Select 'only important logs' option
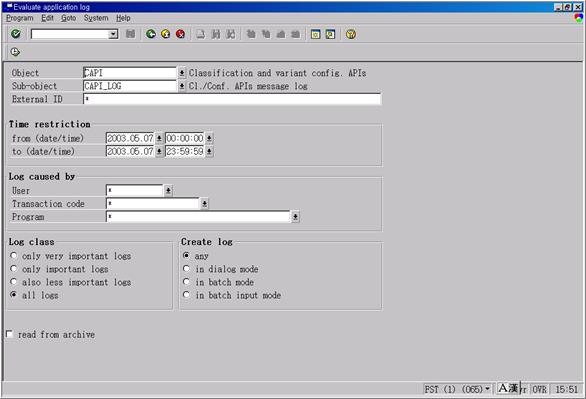This screenshot has height=399, width=586. click(x=14, y=269)
